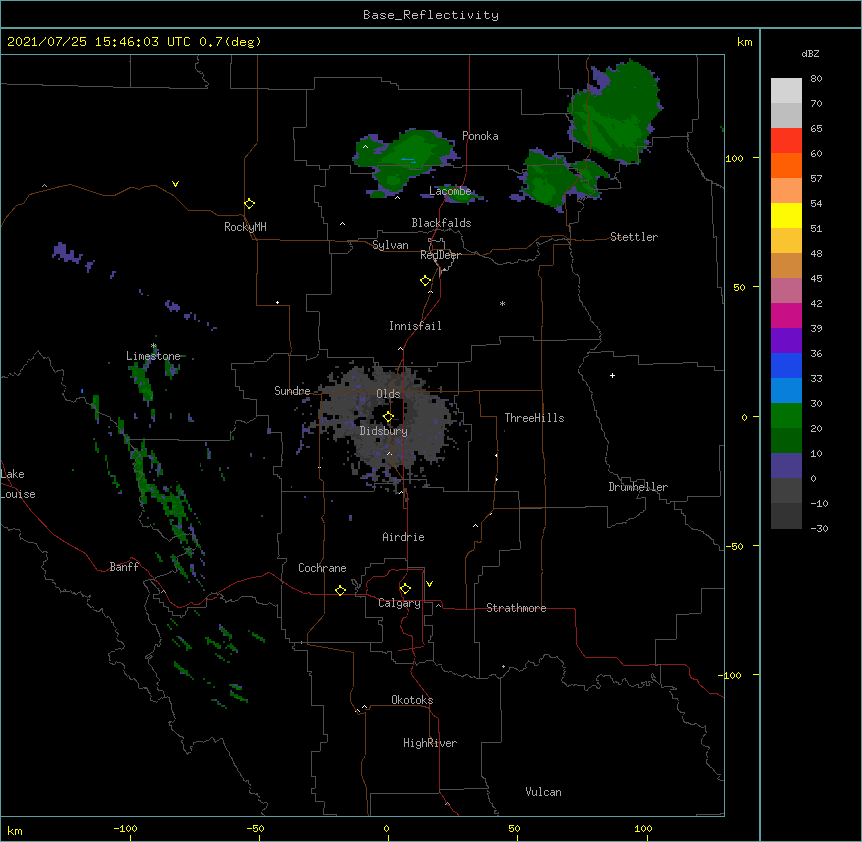Click the 'Drumheller' town label

638,487
